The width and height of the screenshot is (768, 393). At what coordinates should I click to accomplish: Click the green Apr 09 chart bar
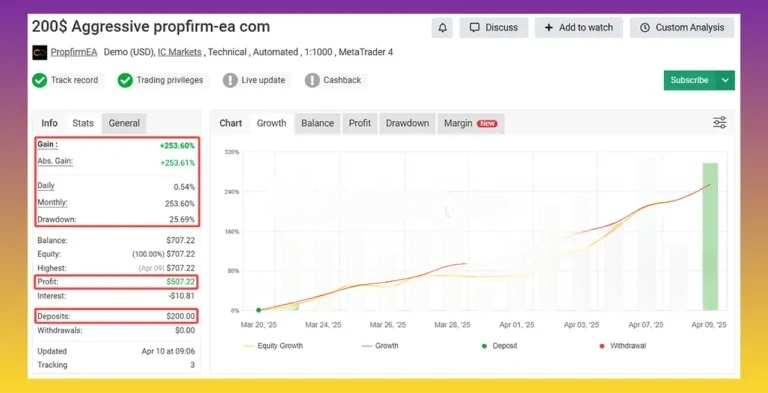pos(710,237)
